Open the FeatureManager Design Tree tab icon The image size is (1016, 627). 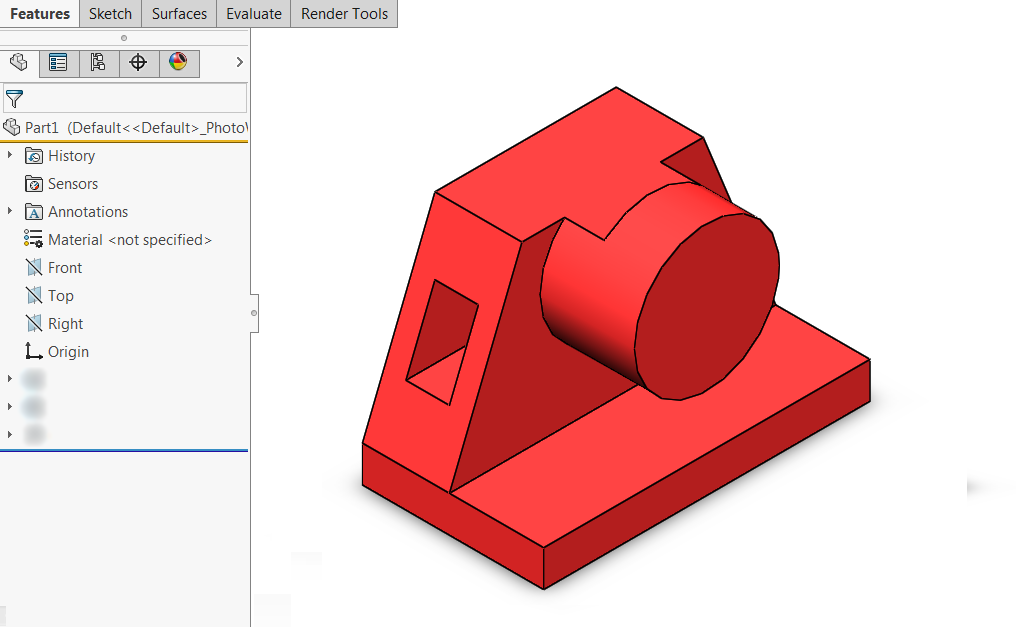[x=19, y=63]
